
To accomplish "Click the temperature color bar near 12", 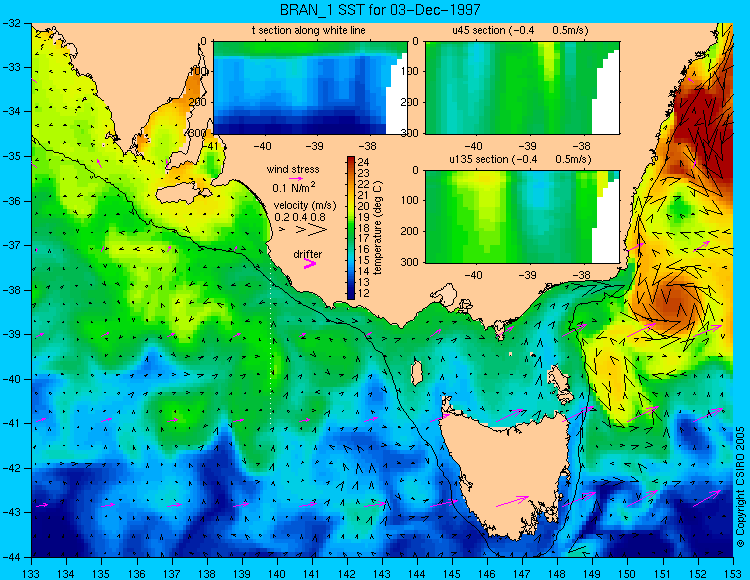I will (351, 294).
